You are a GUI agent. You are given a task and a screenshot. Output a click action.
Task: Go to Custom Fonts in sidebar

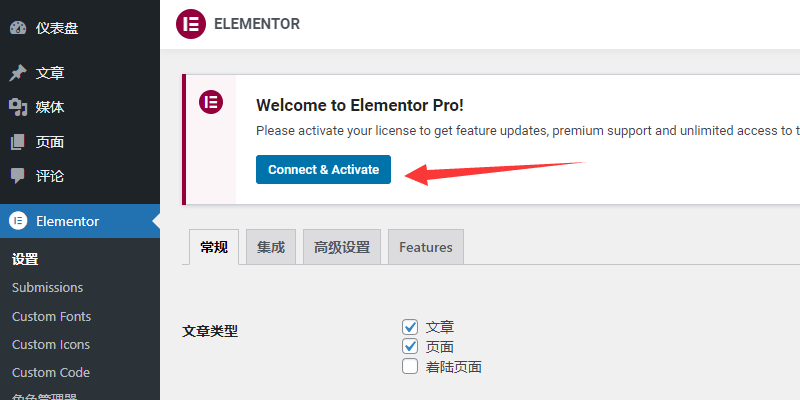[51, 316]
